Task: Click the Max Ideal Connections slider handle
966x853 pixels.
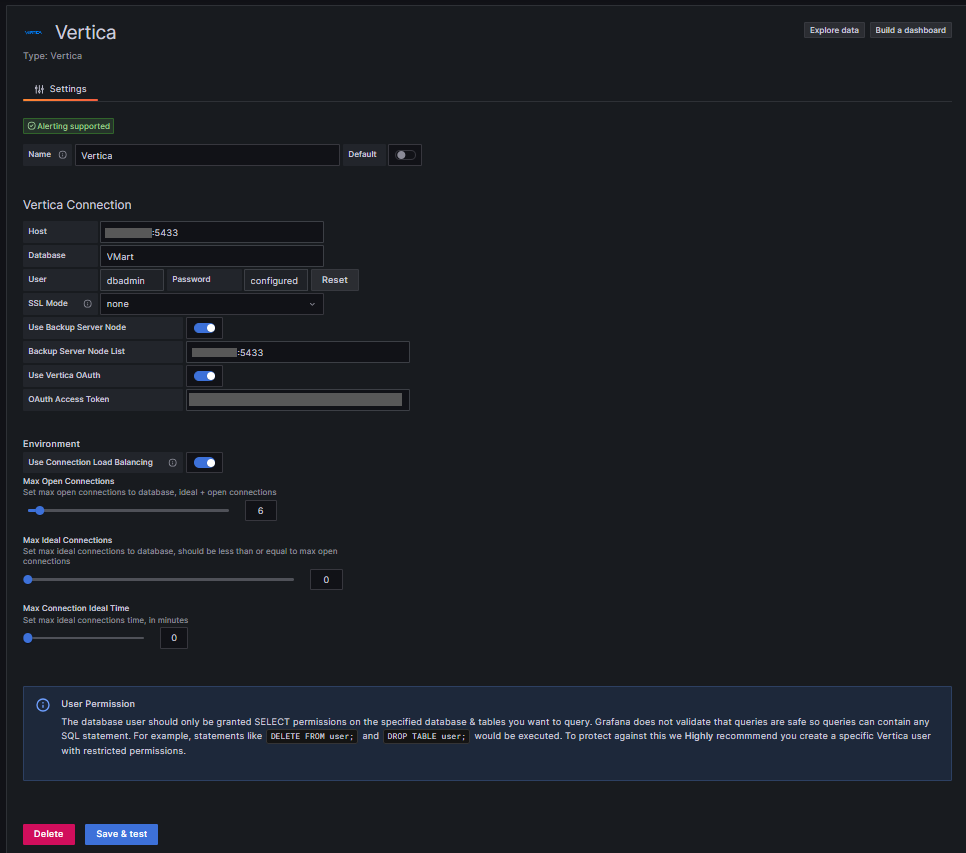Action: click(x=28, y=580)
